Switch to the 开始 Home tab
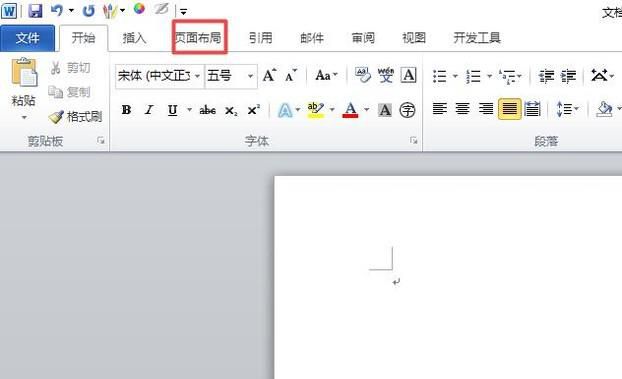Viewport: 622px width, 379px height. 83,38
